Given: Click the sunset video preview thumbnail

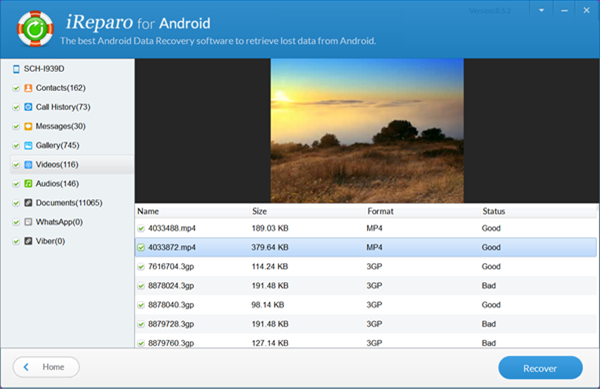Looking at the screenshot, I should pyautogui.click(x=367, y=130).
